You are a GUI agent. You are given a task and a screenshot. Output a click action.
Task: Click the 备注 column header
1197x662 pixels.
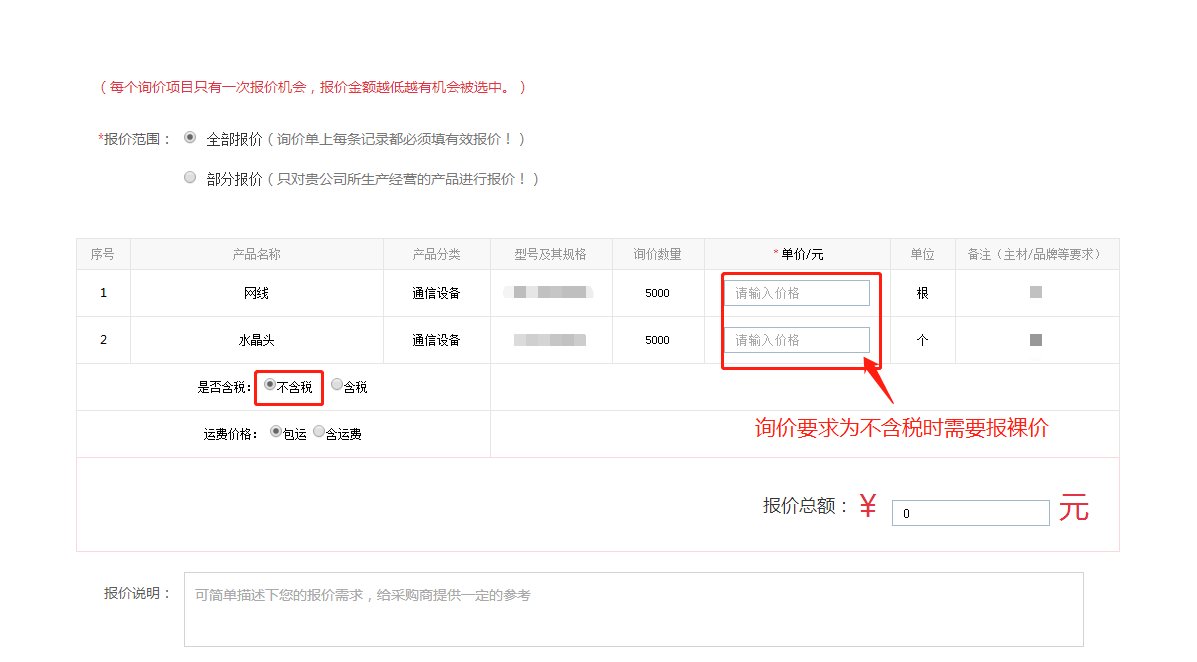[1036, 254]
